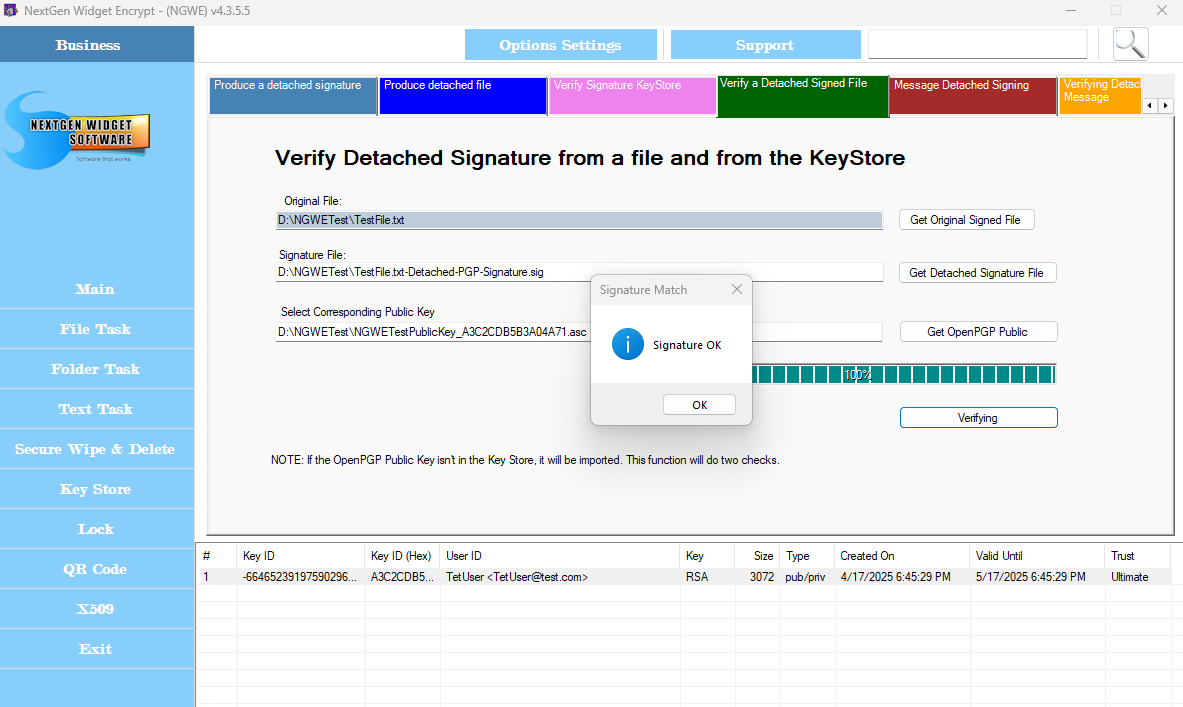Switch to the Produce detached file tab
This screenshot has height=707, width=1183.
click(x=462, y=96)
